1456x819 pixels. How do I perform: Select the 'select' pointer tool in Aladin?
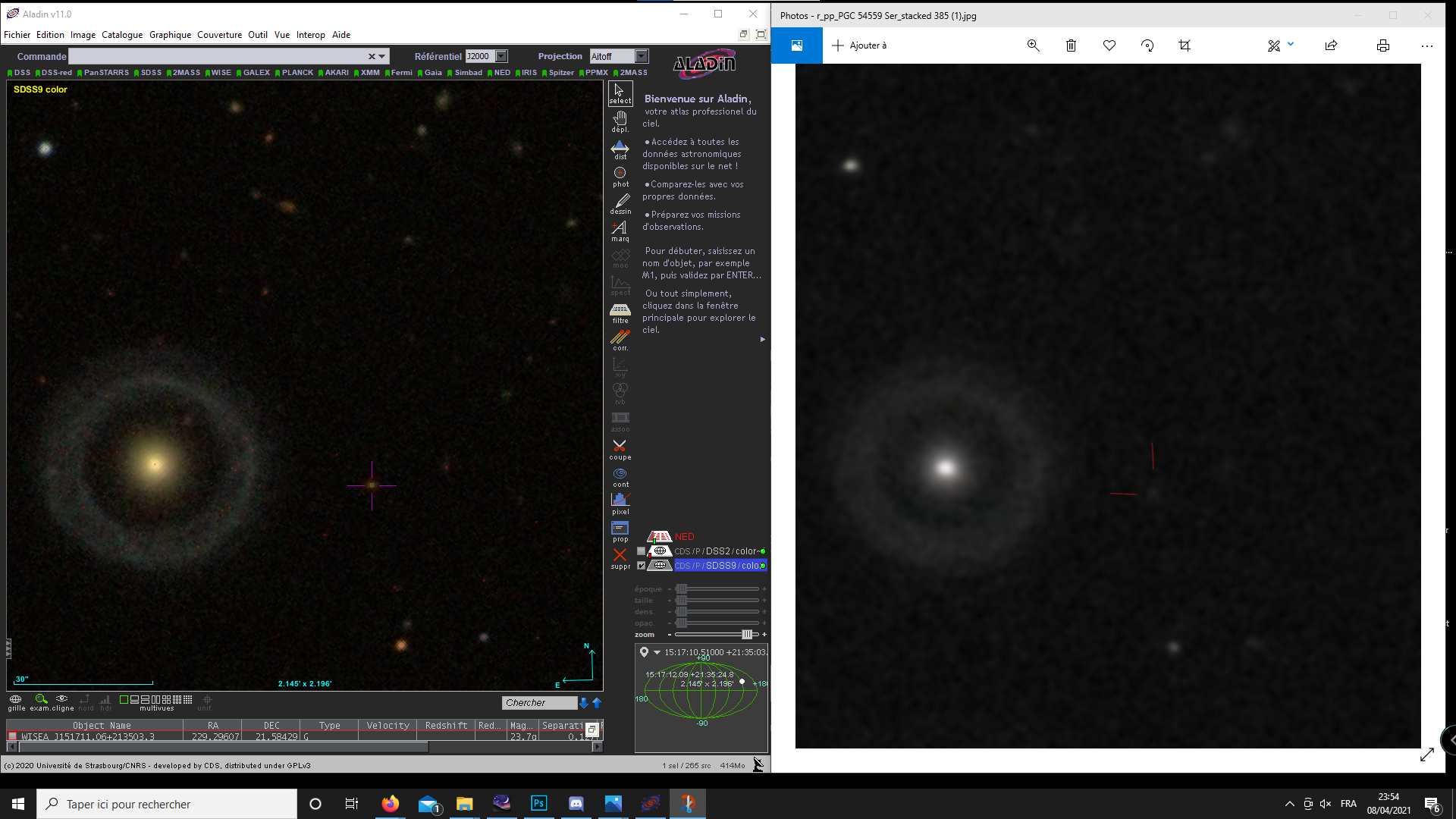click(620, 93)
